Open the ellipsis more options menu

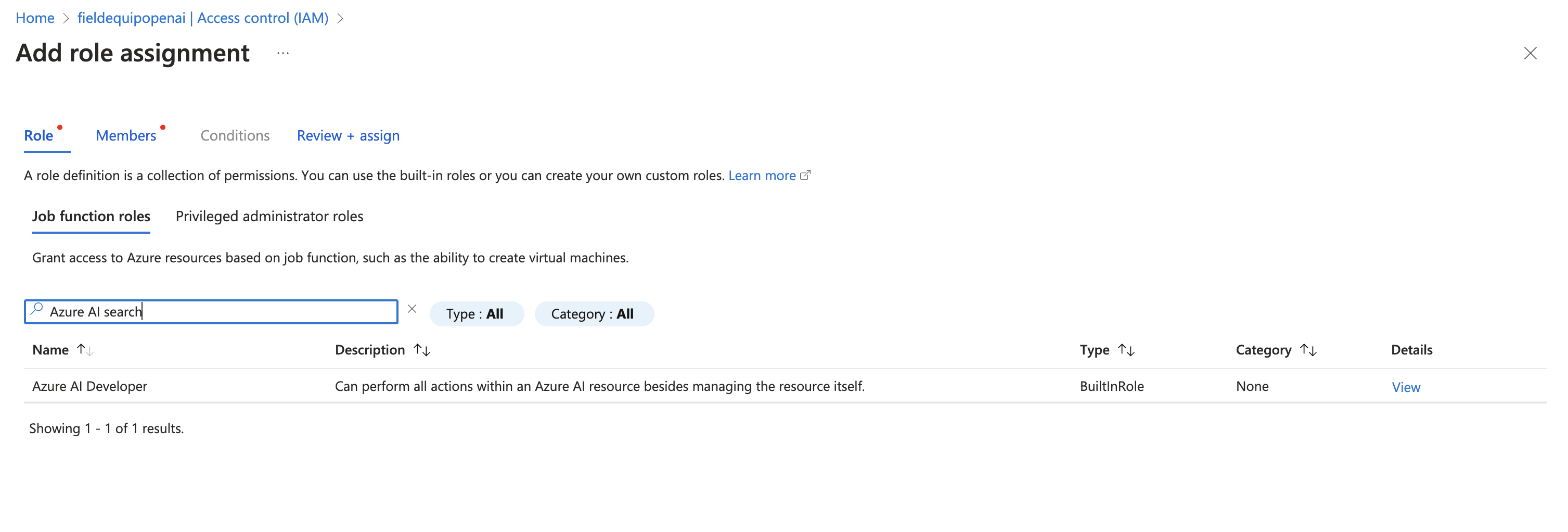pyautogui.click(x=283, y=53)
